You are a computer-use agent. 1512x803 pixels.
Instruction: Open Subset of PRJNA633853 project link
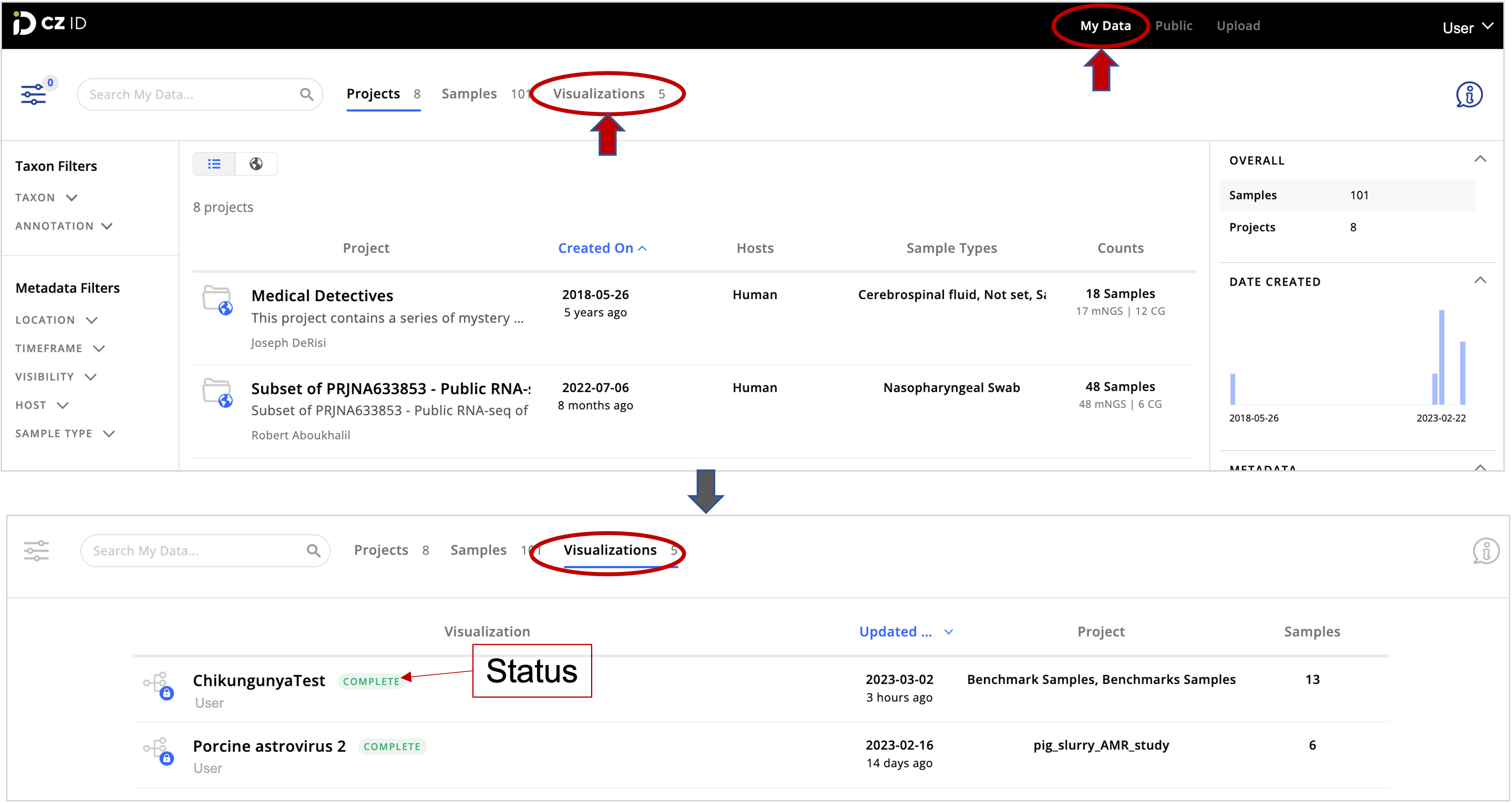390,388
